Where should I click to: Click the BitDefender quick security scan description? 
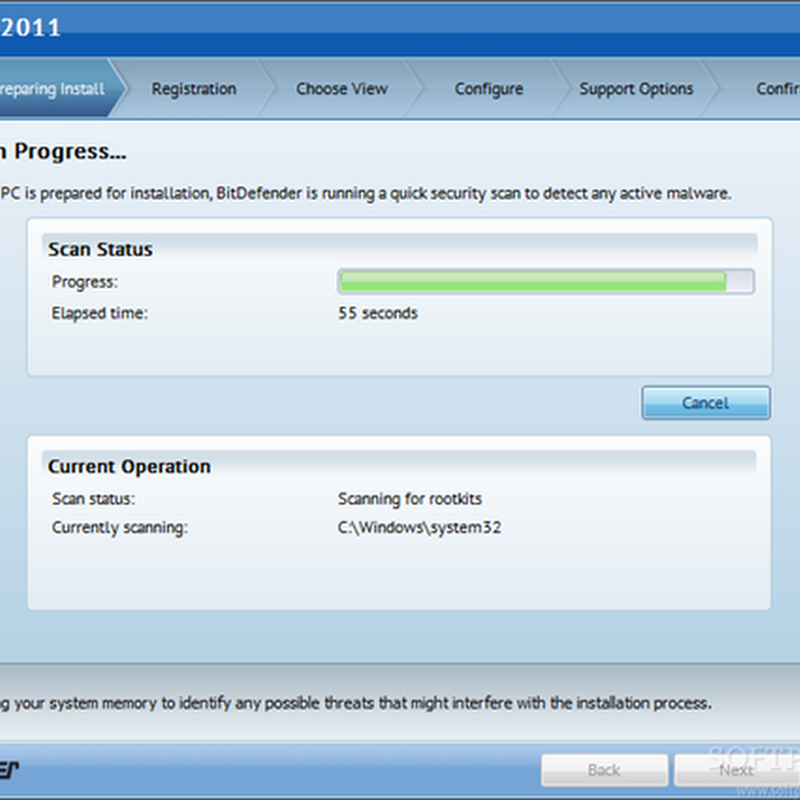click(x=366, y=193)
